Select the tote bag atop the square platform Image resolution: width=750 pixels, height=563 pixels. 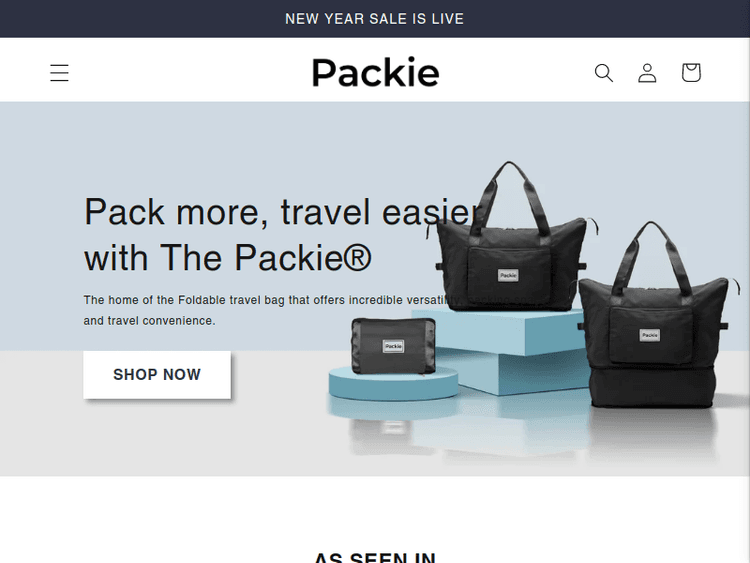point(512,238)
